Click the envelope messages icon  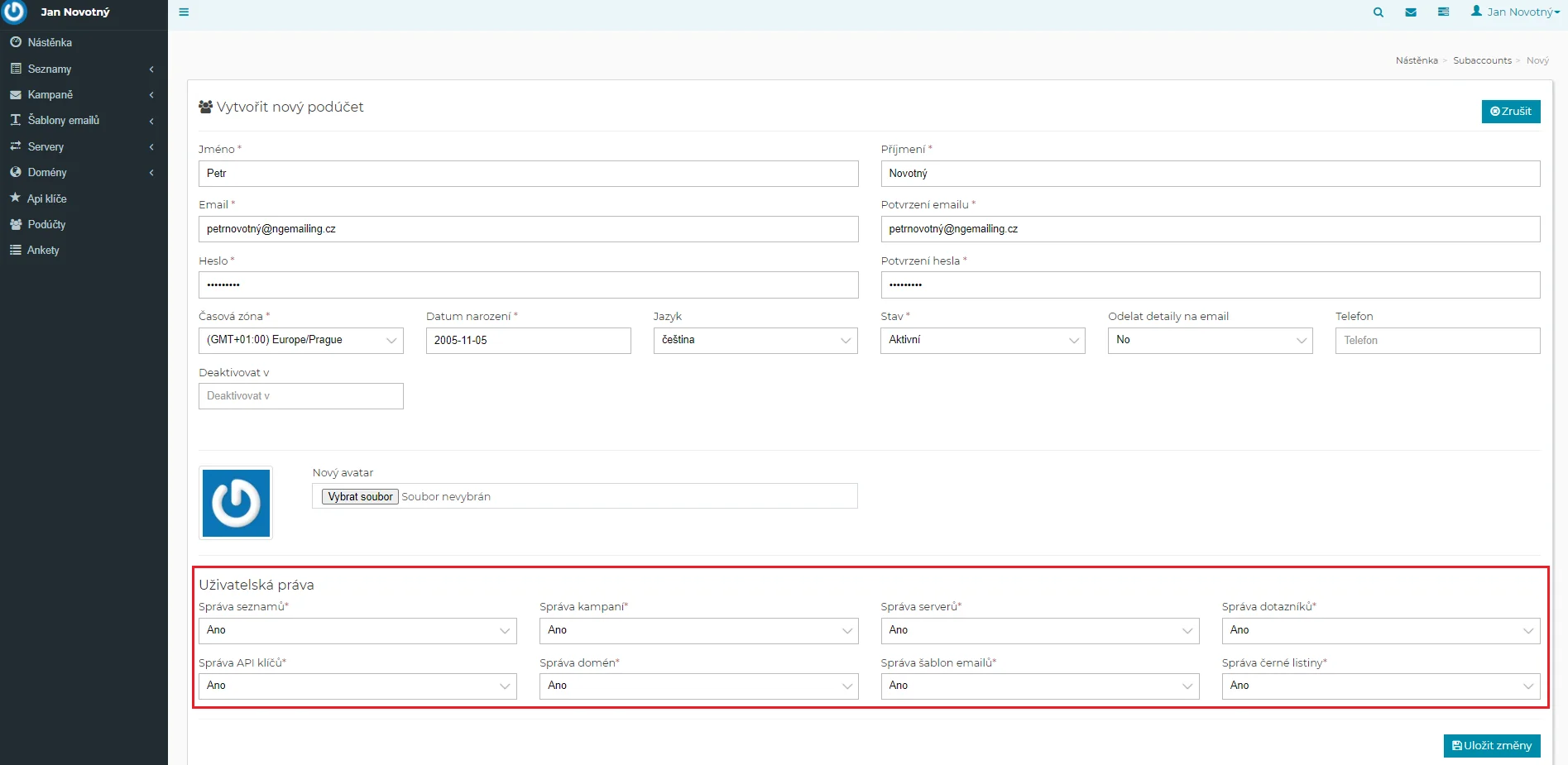1411,12
